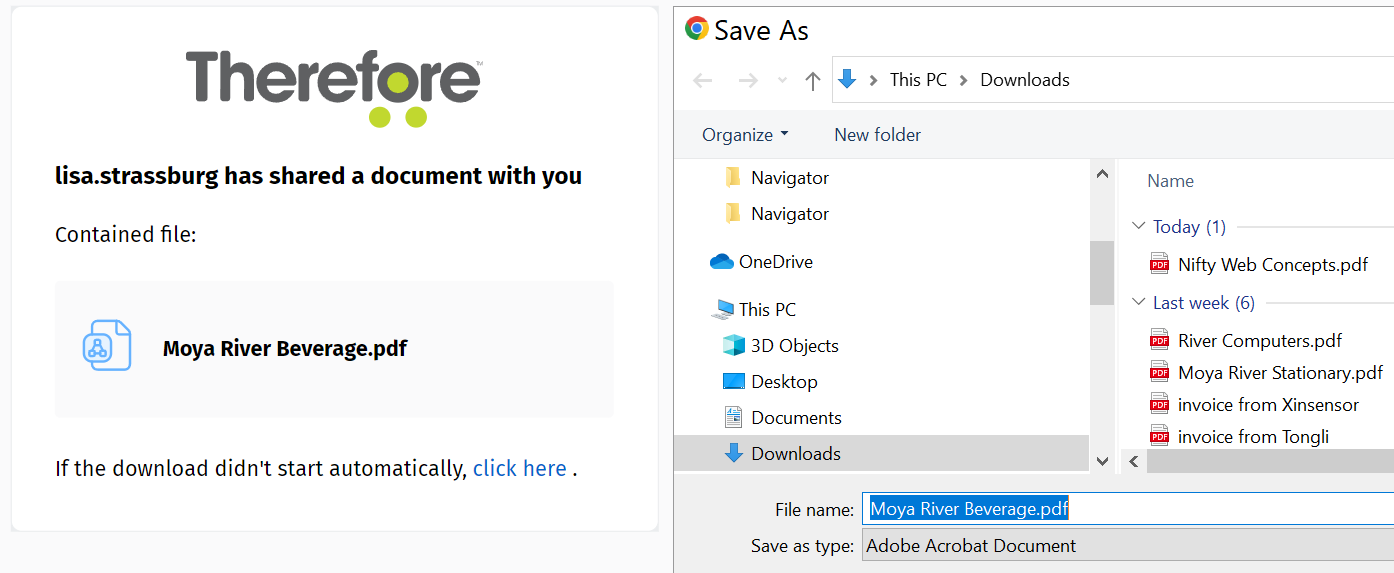Sort files by Name column header
This screenshot has height=573, width=1394.
pos(1170,181)
